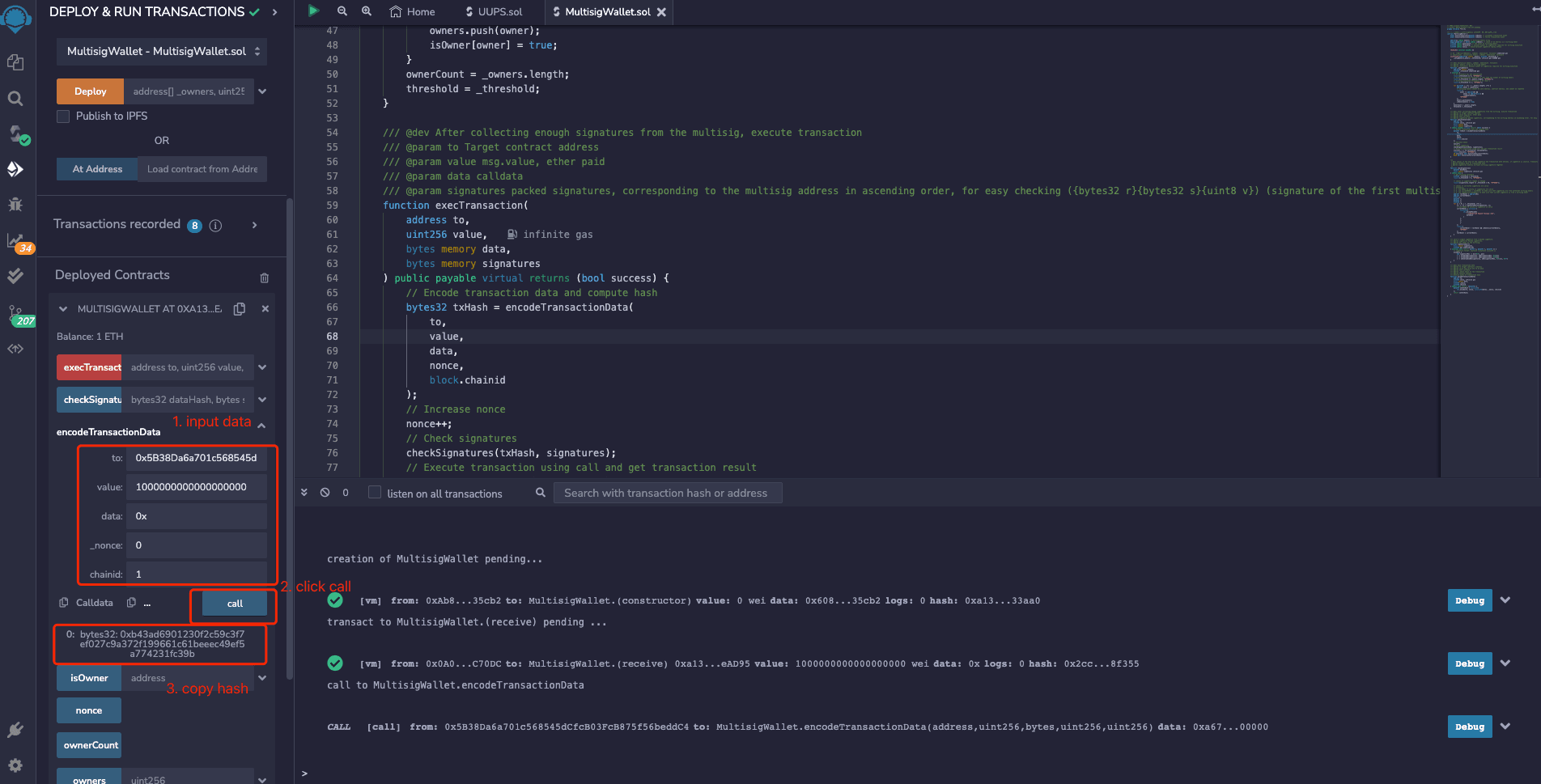Expand the Deploy & Run panel header arrow
Viewport: 1541px width, 784px height.
[274, 12]
